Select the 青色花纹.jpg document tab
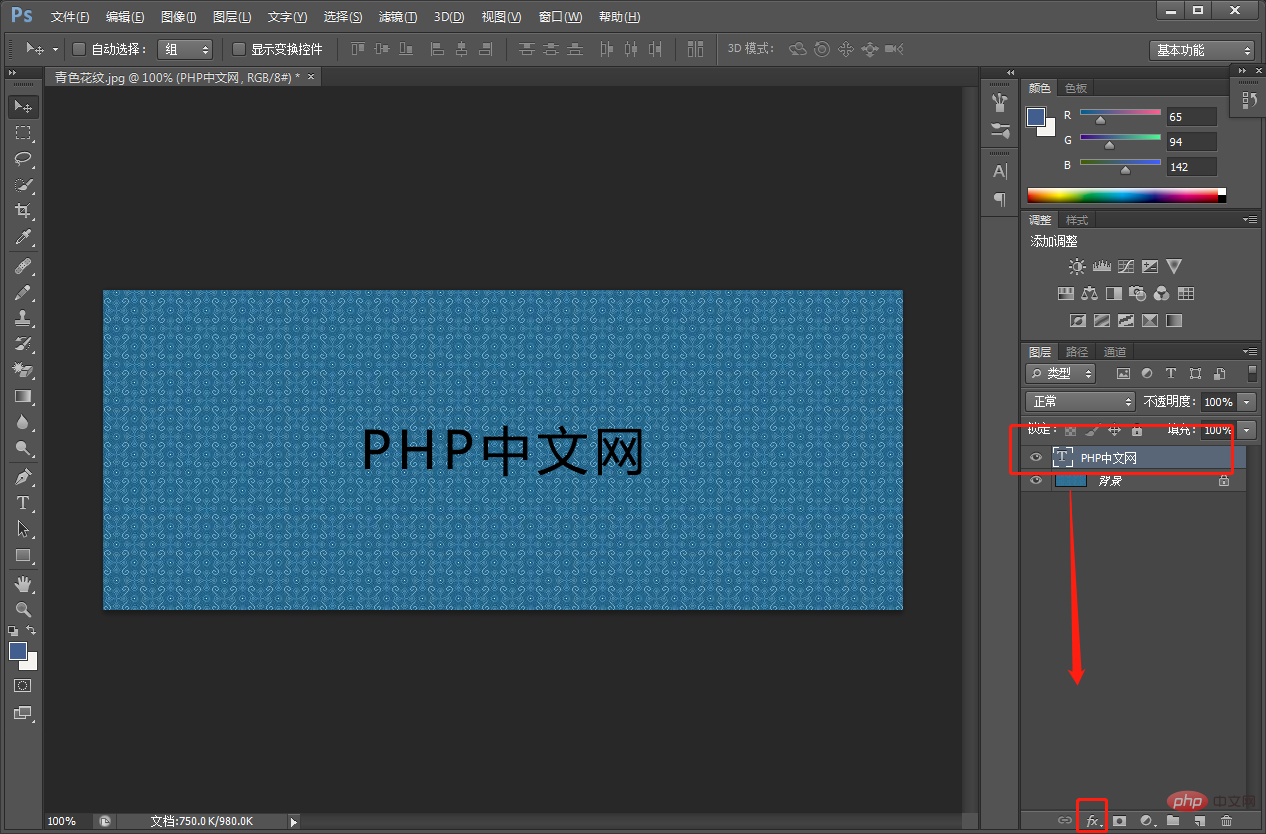Image resolution: width=1266 pixels, height=834 pixels. click(x=176, y=77)
